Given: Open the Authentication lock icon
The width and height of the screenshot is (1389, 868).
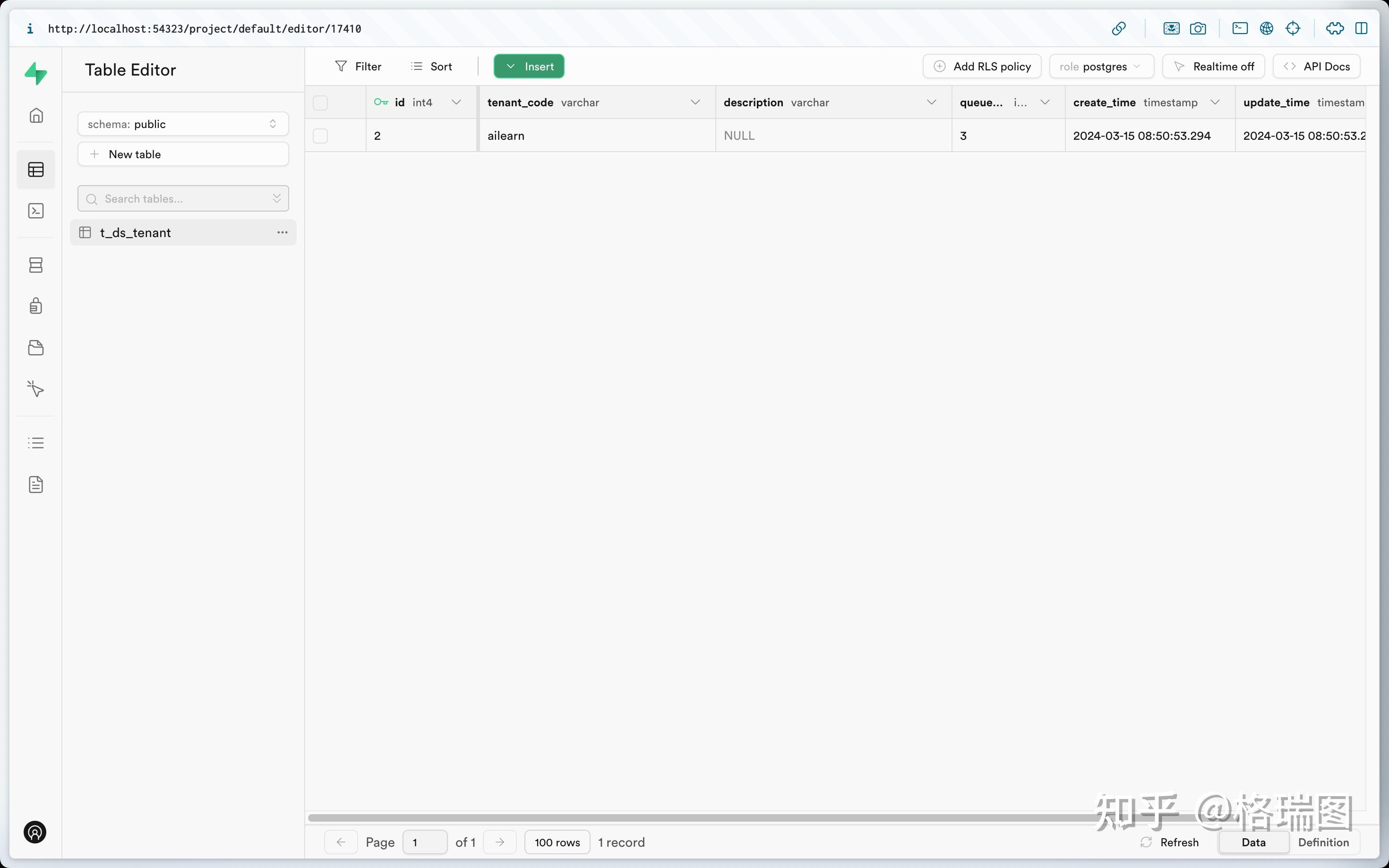Looking at the screenshot, I should point(35,306).
